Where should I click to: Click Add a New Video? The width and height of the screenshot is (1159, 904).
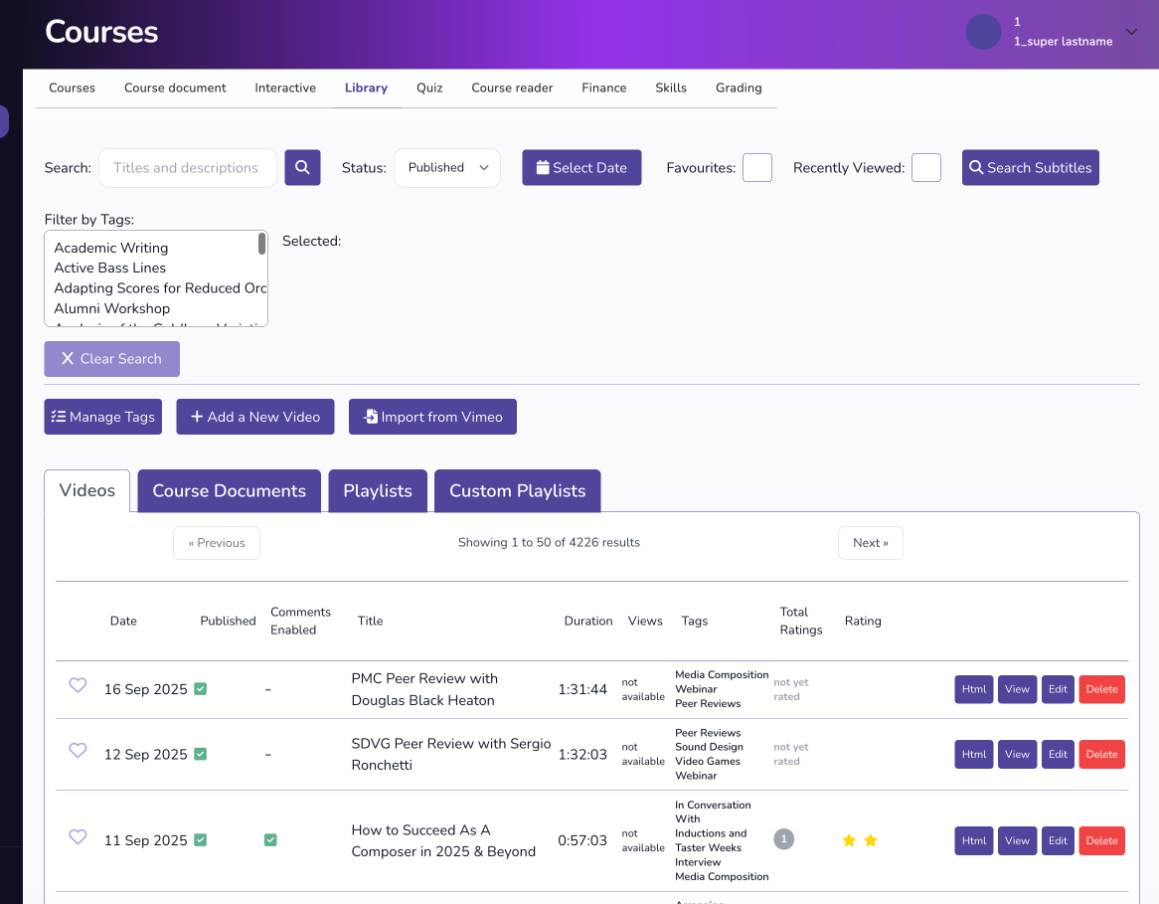pos(255,417)
